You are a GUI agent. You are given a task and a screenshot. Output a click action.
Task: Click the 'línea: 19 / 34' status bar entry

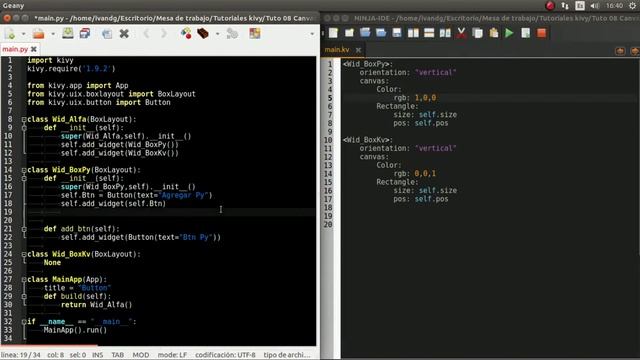pos(21,355)
